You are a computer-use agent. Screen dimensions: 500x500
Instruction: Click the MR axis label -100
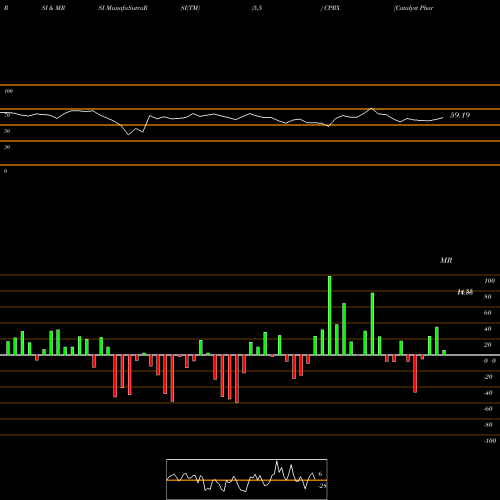tap(490, 441)
